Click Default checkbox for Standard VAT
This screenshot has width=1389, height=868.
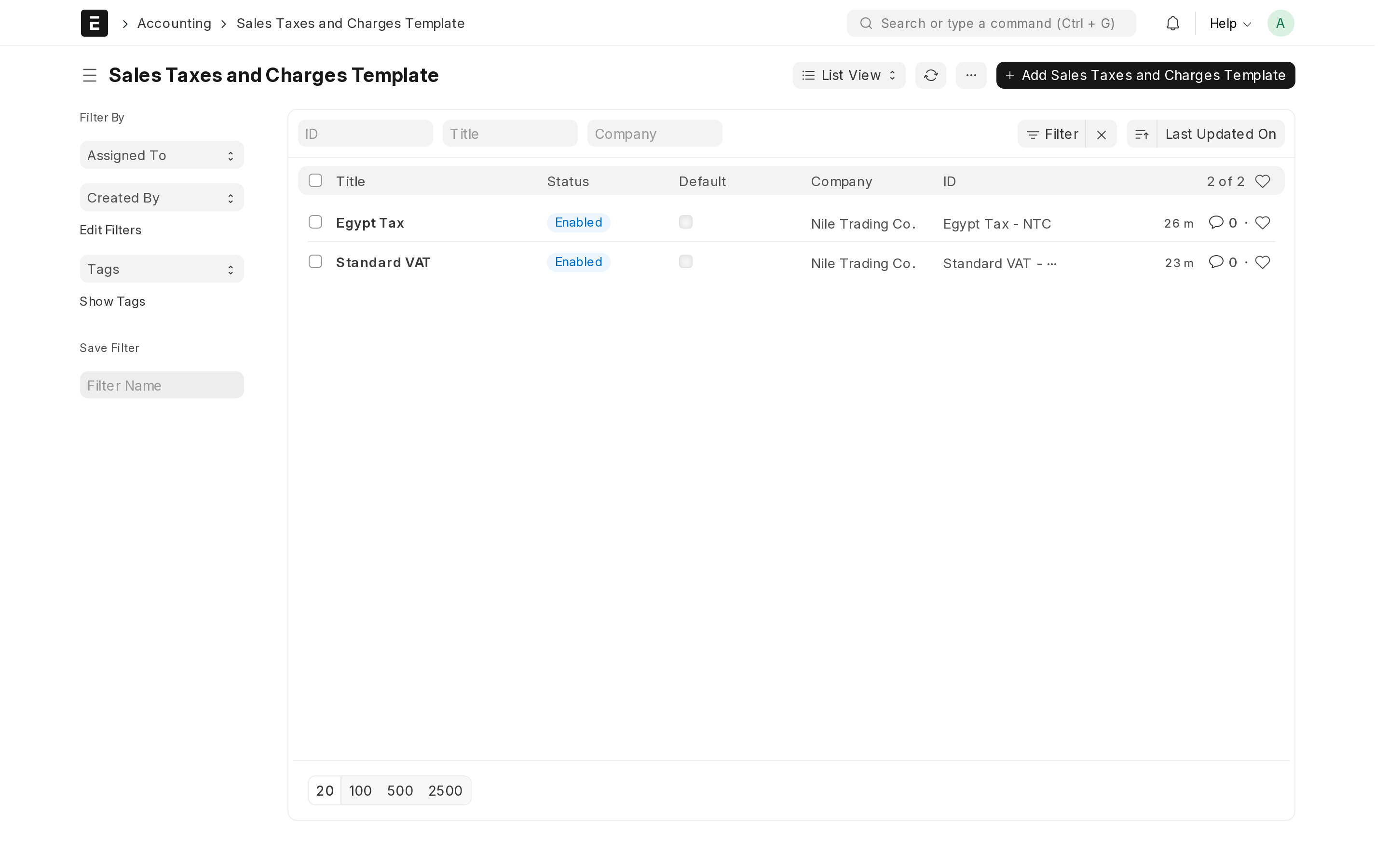685,262
